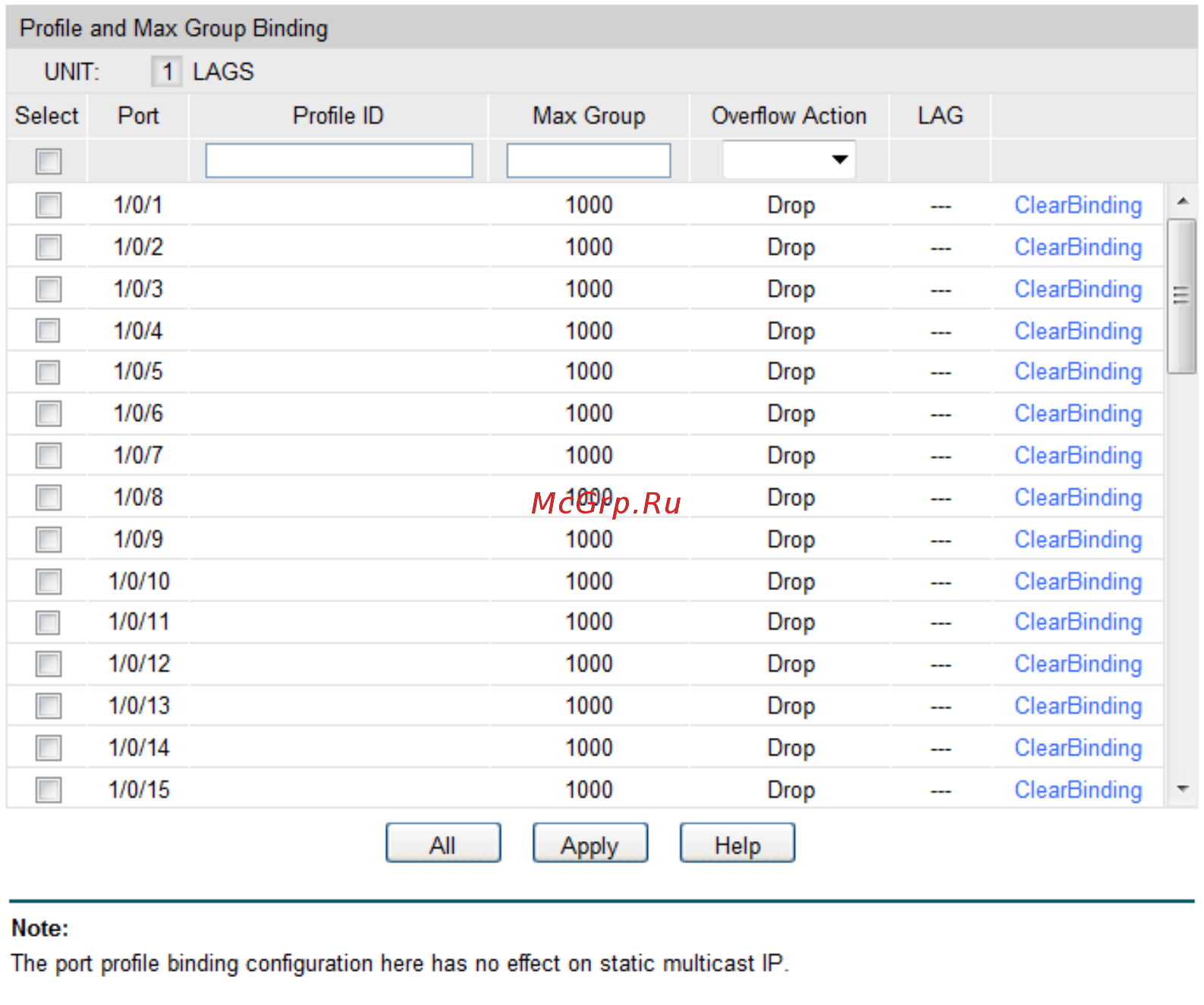The height and width of the screenshot is (1005, 1204).
Task: Clear binding on port 1/0/10
Action: [x=1078, y=582]
